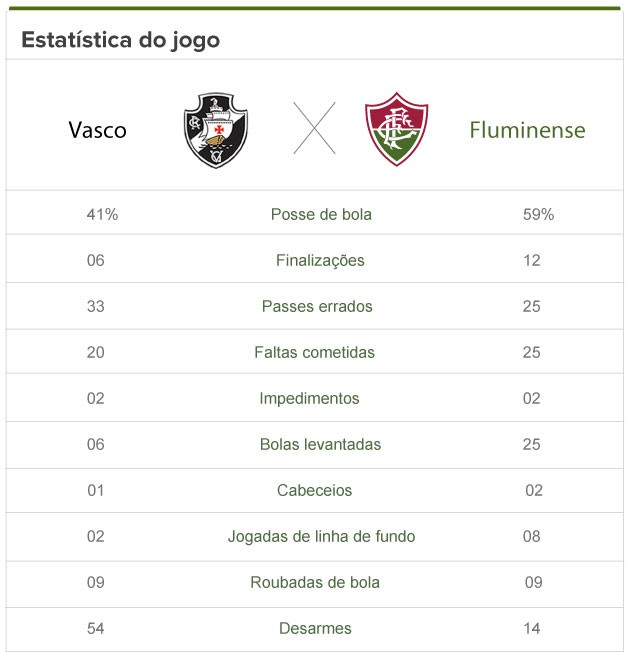Select the Vasco team name
This screenshot has height=652, width=629.
tap(98, 130)
